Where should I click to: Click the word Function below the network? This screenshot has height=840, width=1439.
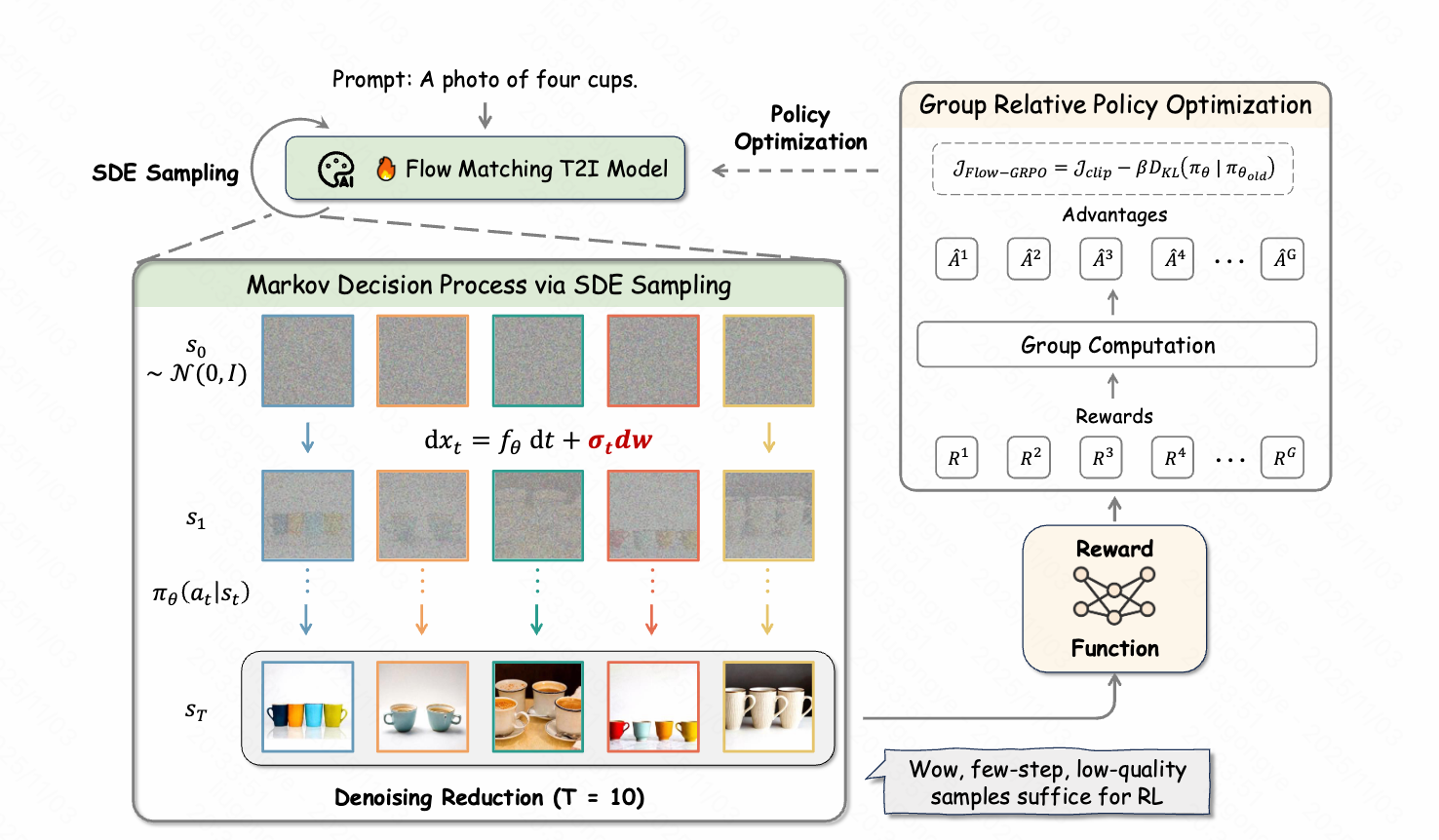click(x=1114, y=648)
